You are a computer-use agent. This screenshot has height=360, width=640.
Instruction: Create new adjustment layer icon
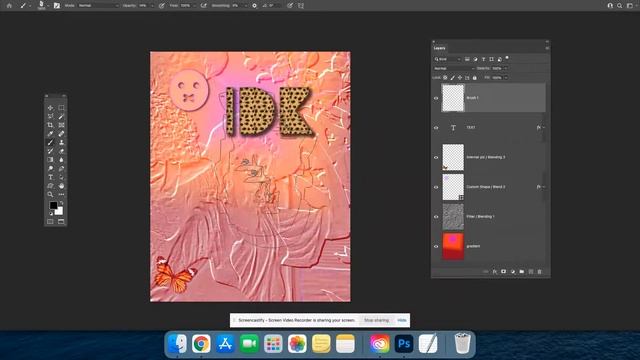click(513, 271)
